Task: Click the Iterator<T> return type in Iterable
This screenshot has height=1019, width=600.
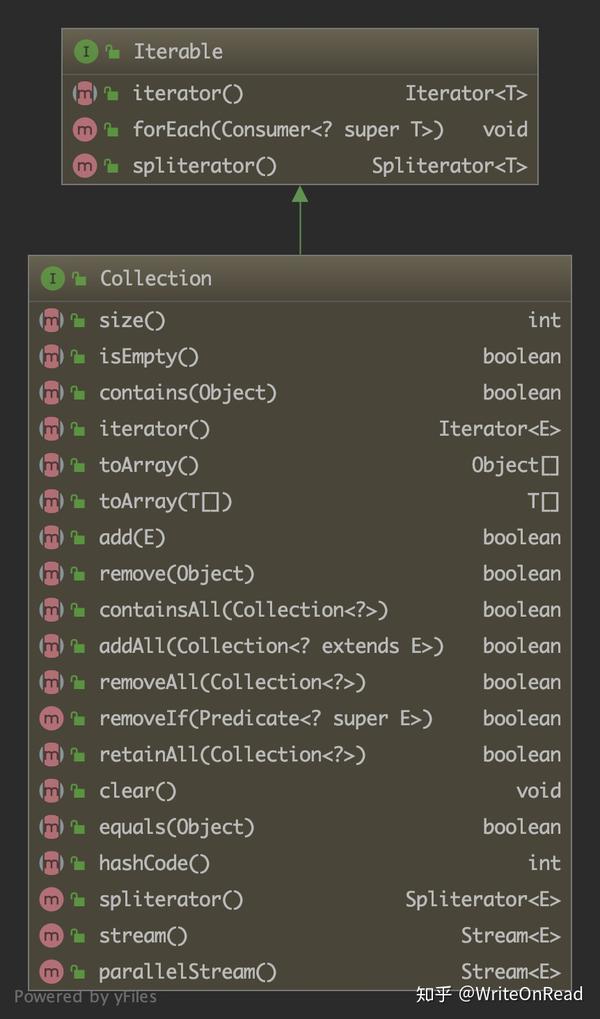Action: 466,94
